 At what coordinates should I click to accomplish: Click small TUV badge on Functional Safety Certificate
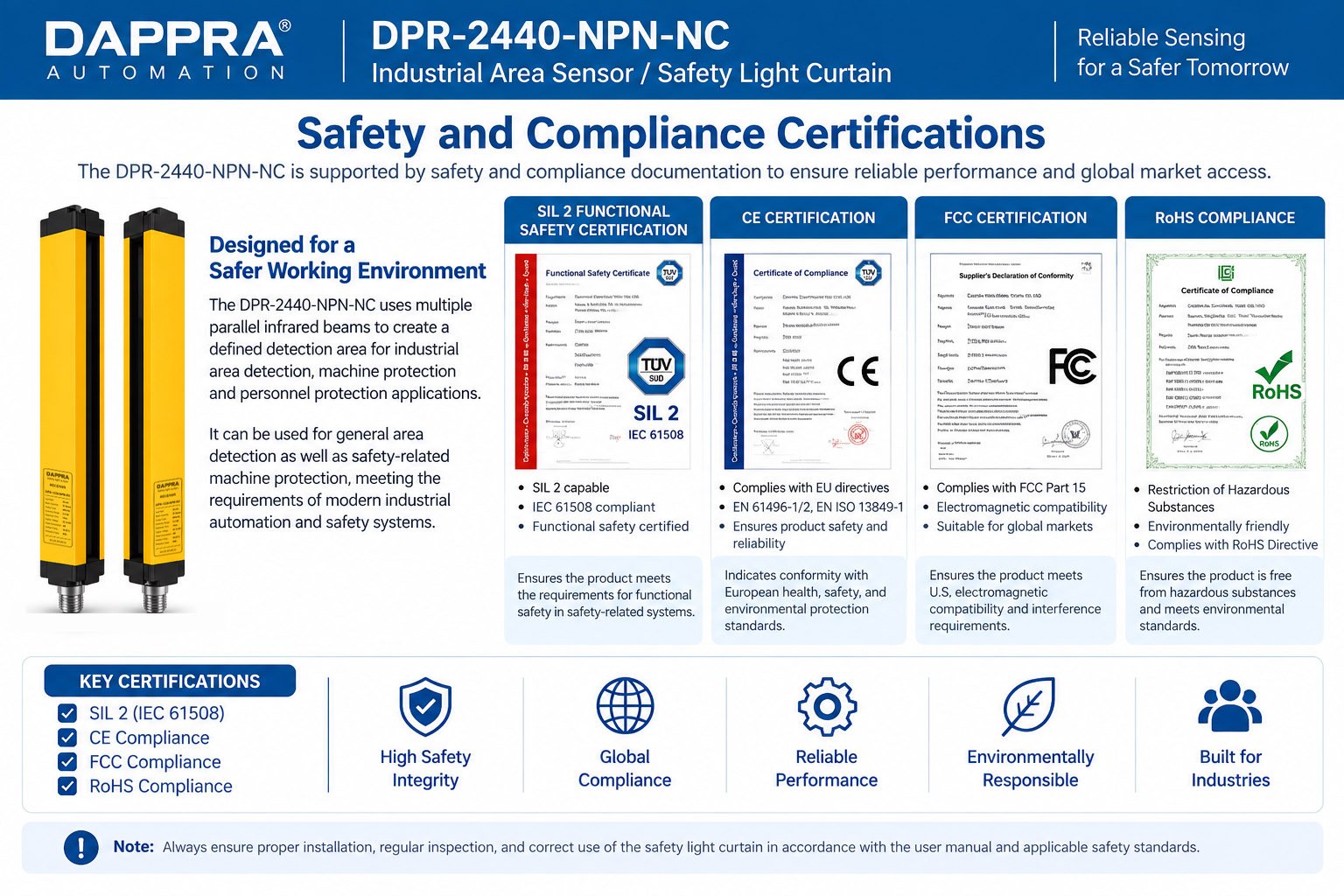669,273
